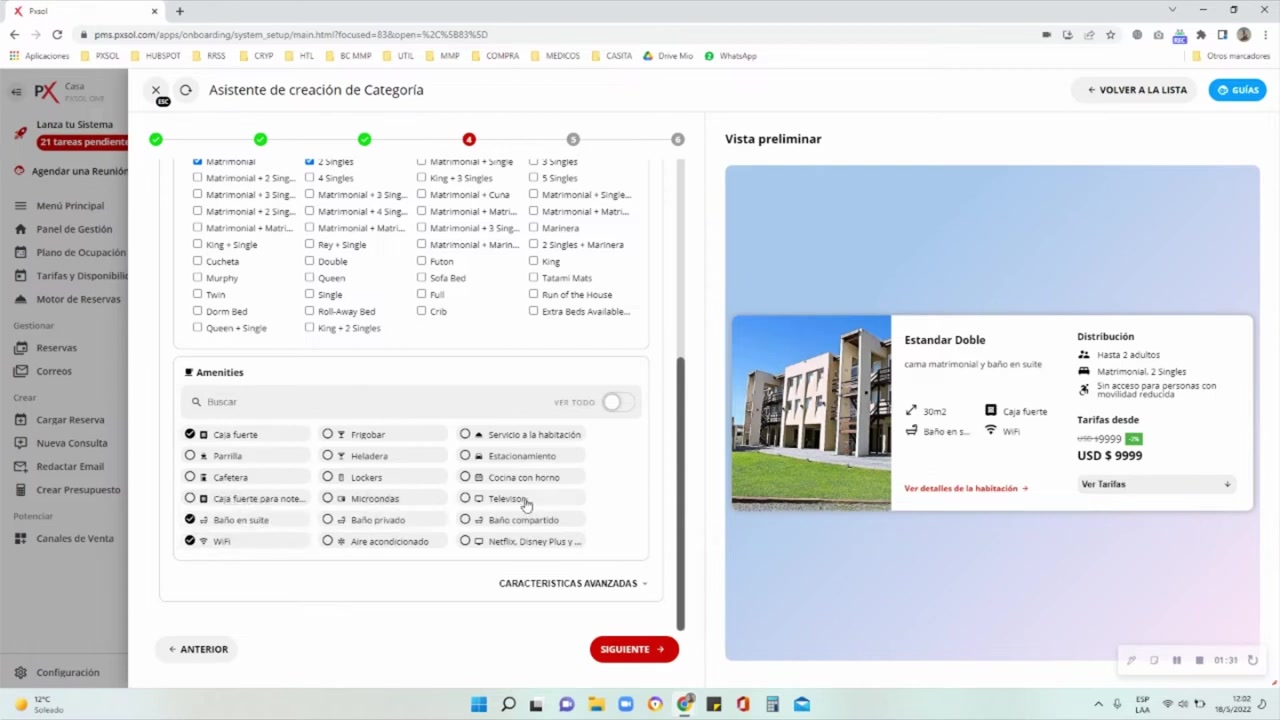Expand the Ver Tarifas dropdown
Screen dimensions: 1280x720
click(x=1155, y=484)
